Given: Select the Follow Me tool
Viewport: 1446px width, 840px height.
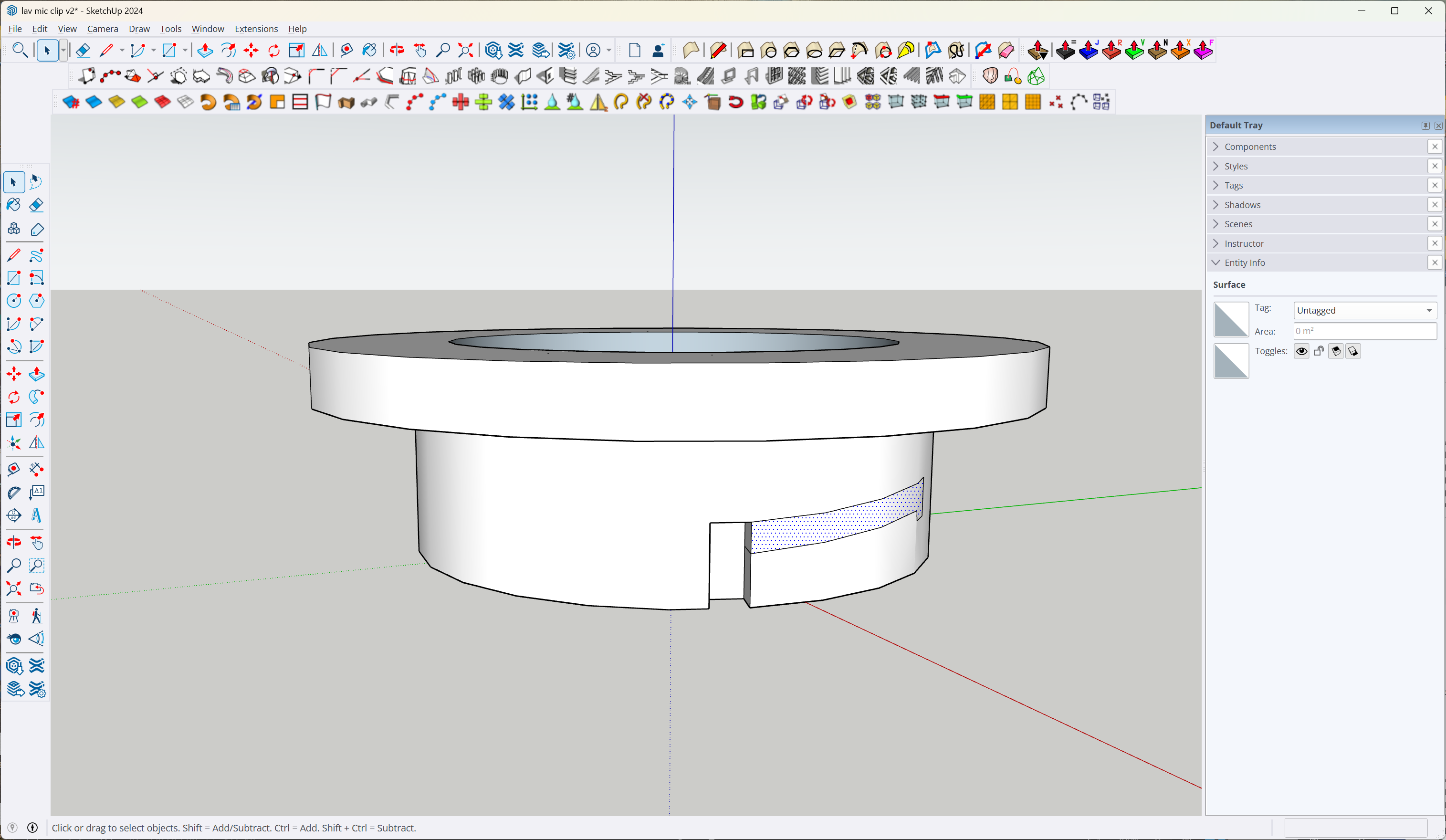Looking at the screenshot, I should pos(36,397).
